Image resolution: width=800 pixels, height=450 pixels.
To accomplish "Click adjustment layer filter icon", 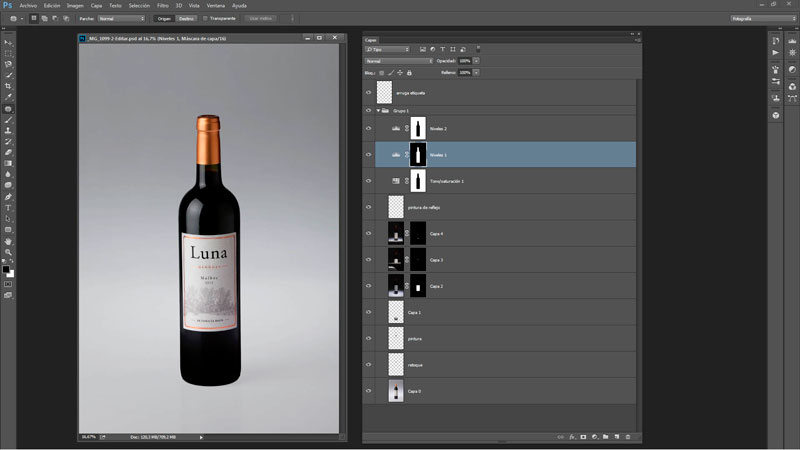I will tap(433, 49).
